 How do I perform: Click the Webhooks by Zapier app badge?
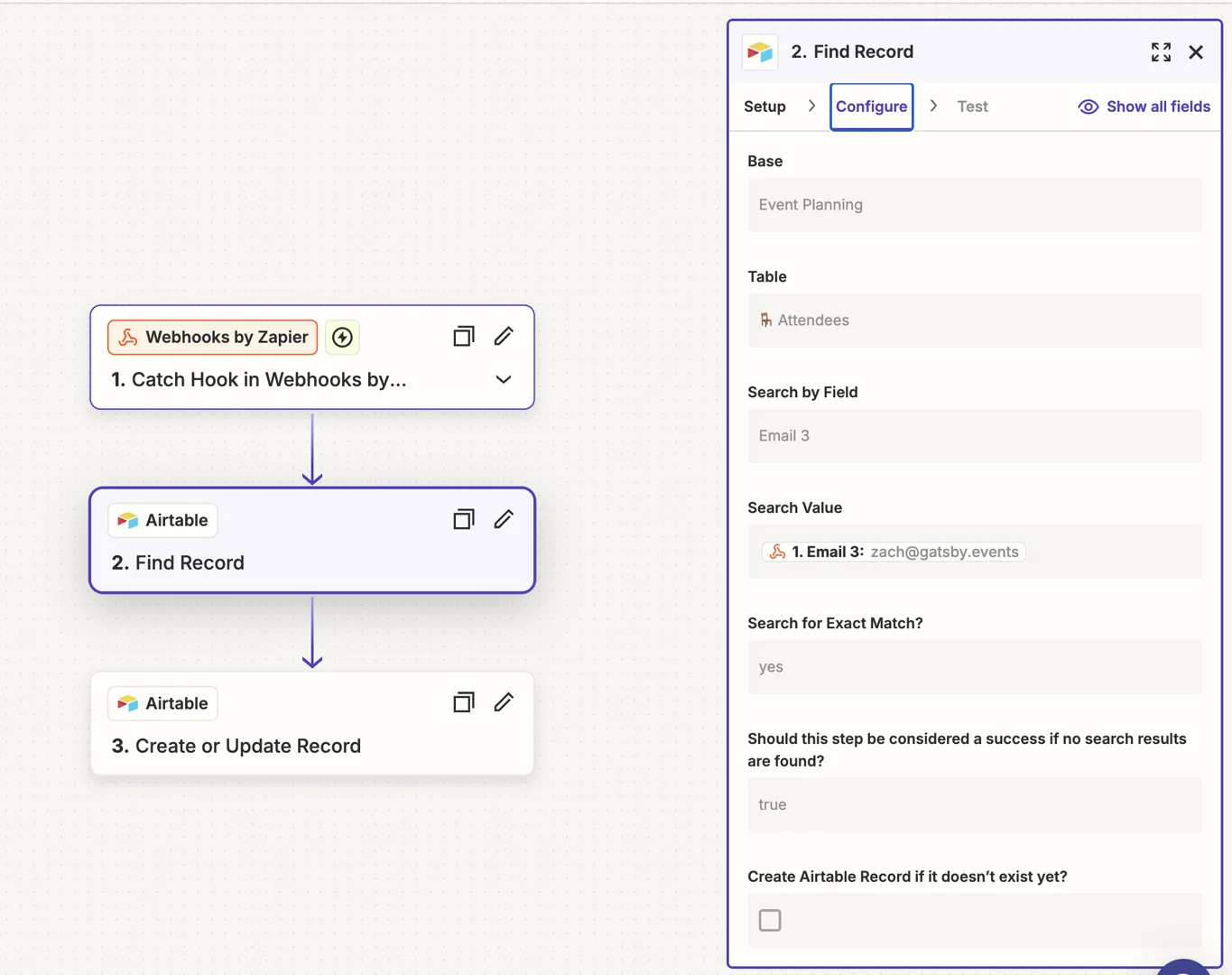(212, 337)
